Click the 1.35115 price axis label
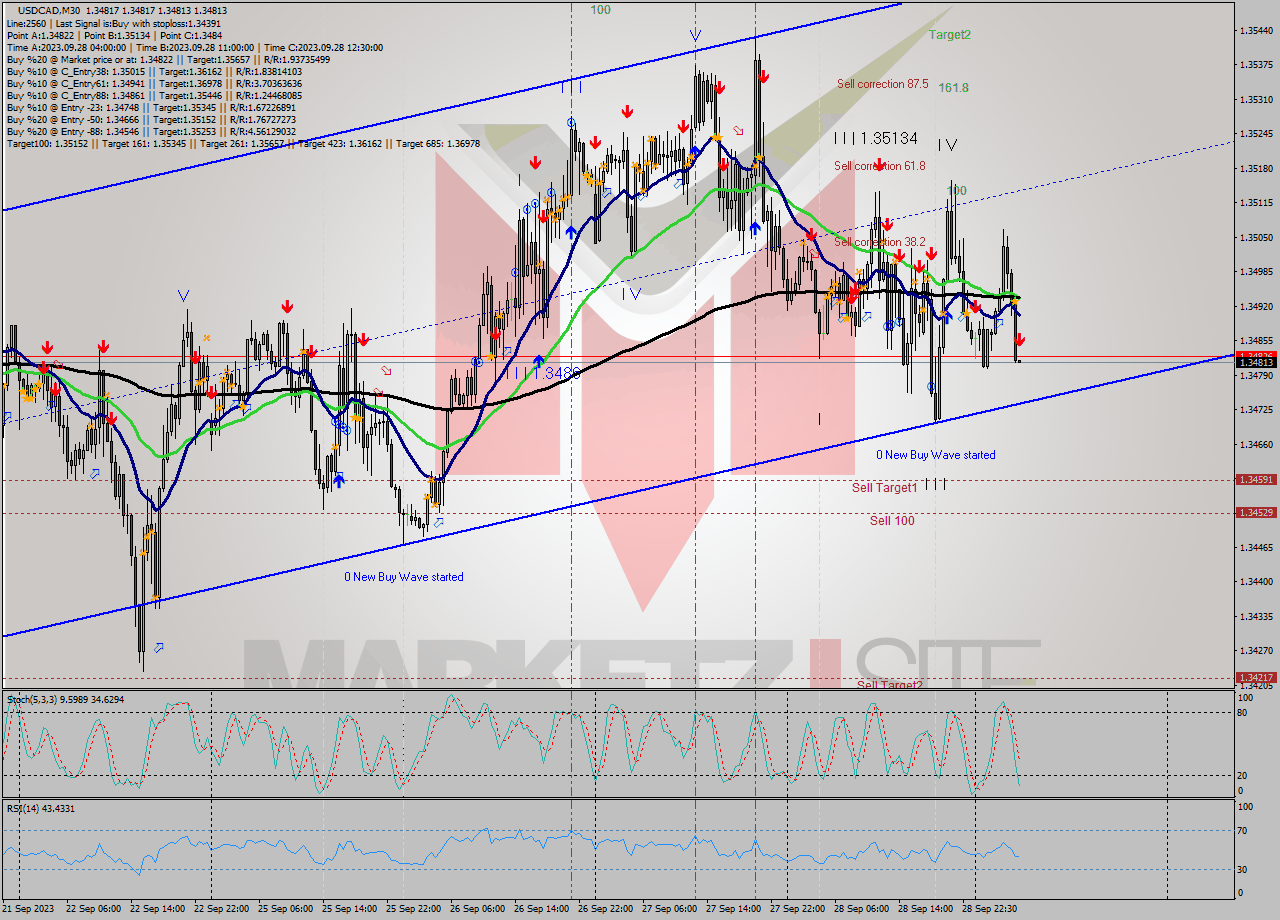Image resolution: width=1280 pixels, height=920 pixels. coord(1256,203)
